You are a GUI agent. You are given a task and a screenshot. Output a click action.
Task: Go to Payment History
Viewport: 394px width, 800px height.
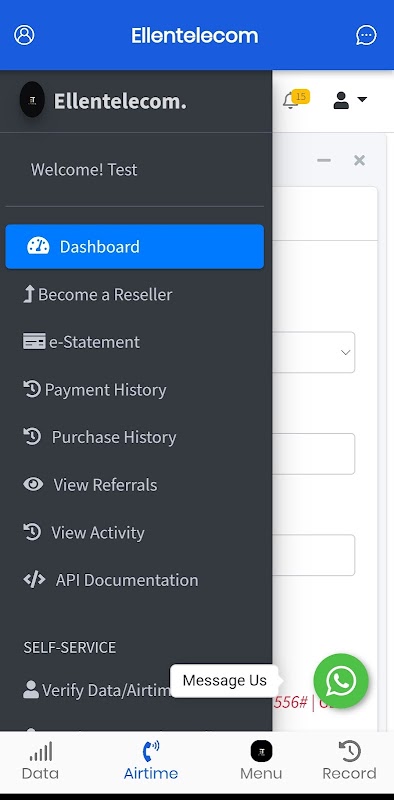135,390
